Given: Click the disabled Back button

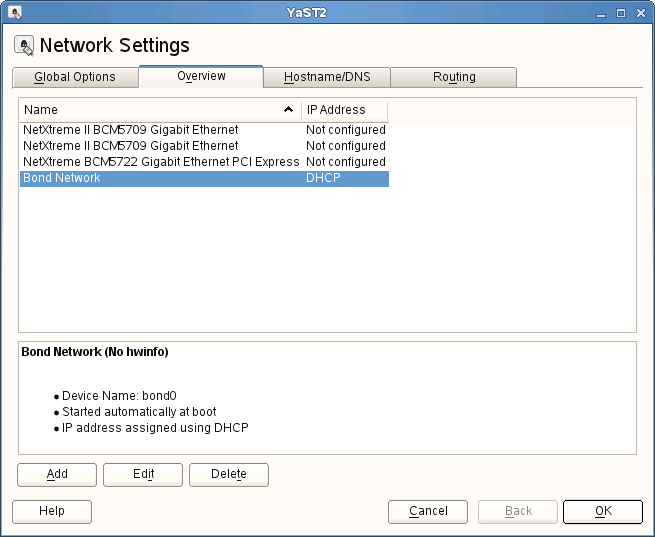Looking at the screenshot, I should [518, 512].
